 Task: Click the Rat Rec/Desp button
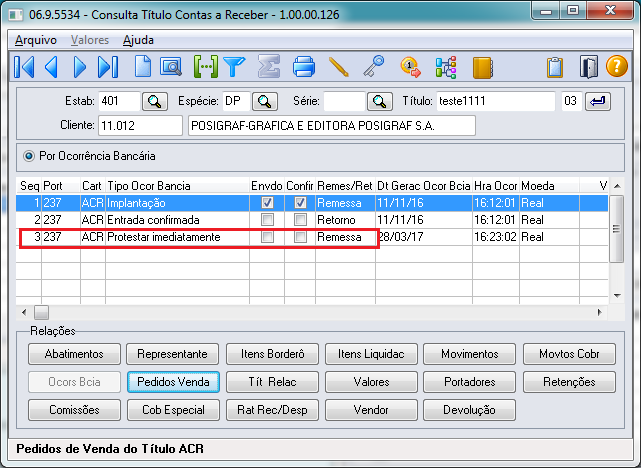pos(272,410)
